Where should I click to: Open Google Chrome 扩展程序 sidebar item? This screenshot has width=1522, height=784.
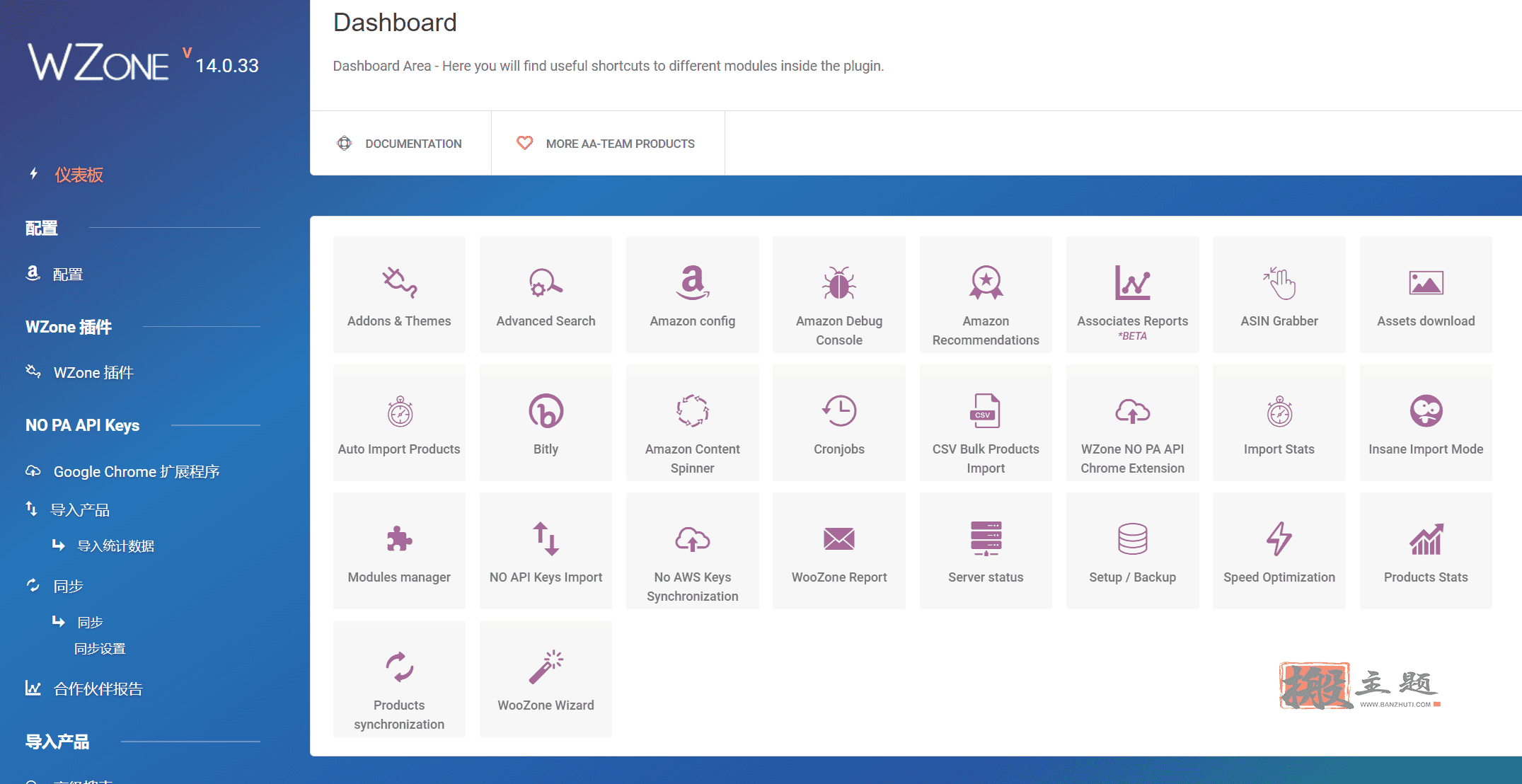[x=137, y=472]
